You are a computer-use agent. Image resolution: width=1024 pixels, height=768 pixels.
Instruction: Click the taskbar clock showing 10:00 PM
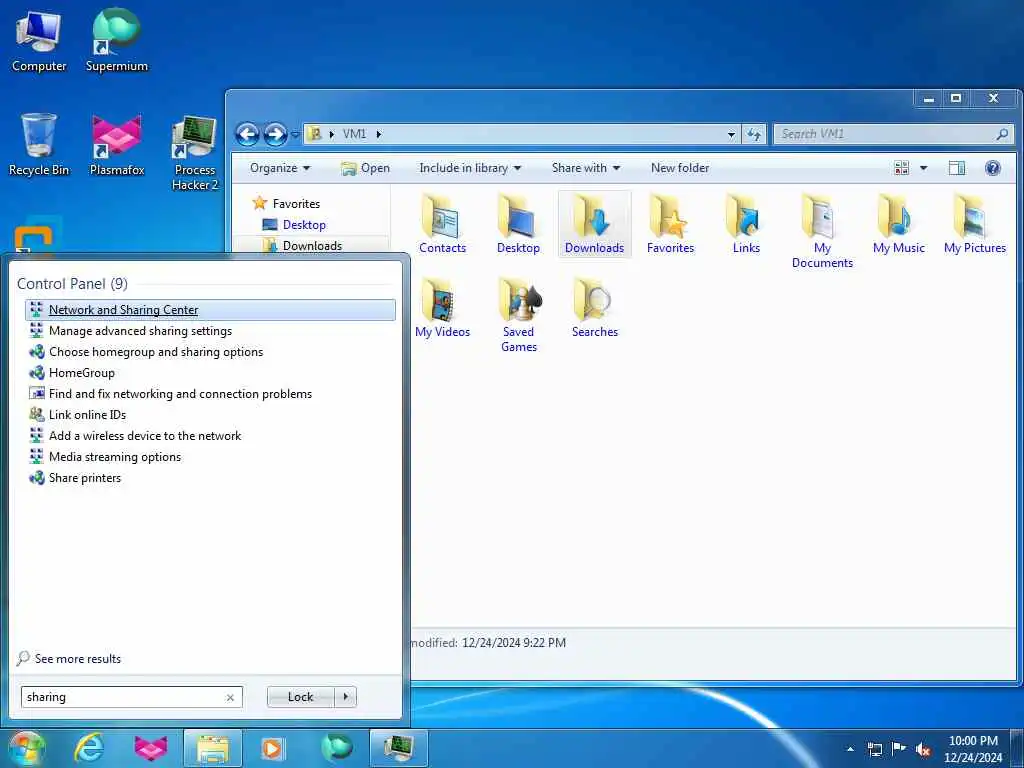(x=972, y=749)
